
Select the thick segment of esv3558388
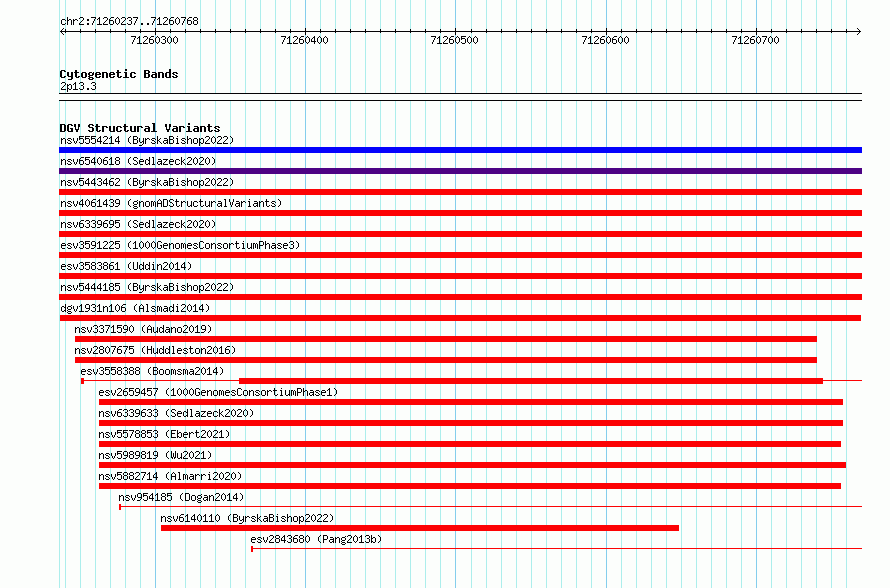(x=531, y=381)
